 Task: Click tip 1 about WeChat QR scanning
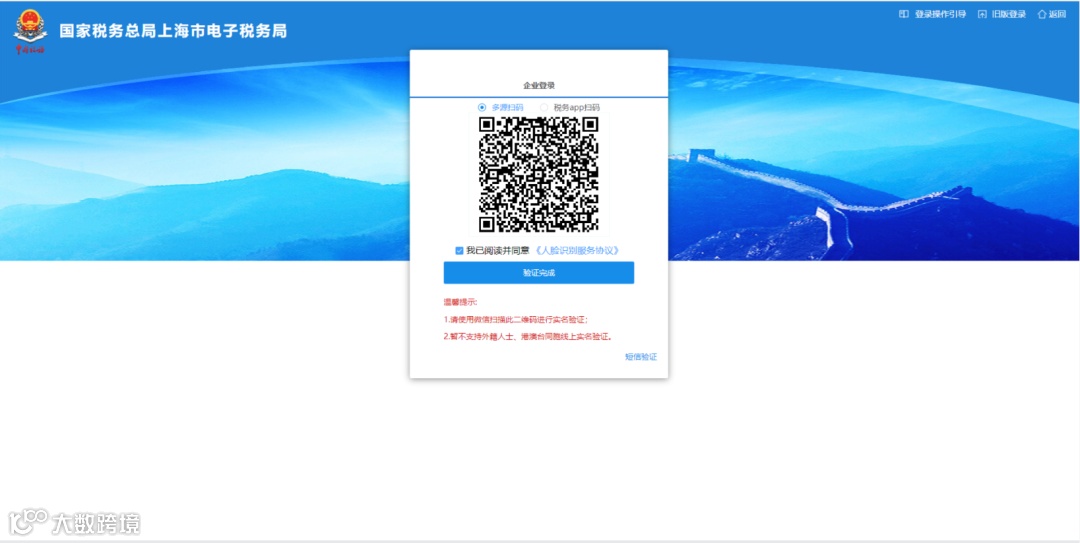516,320
